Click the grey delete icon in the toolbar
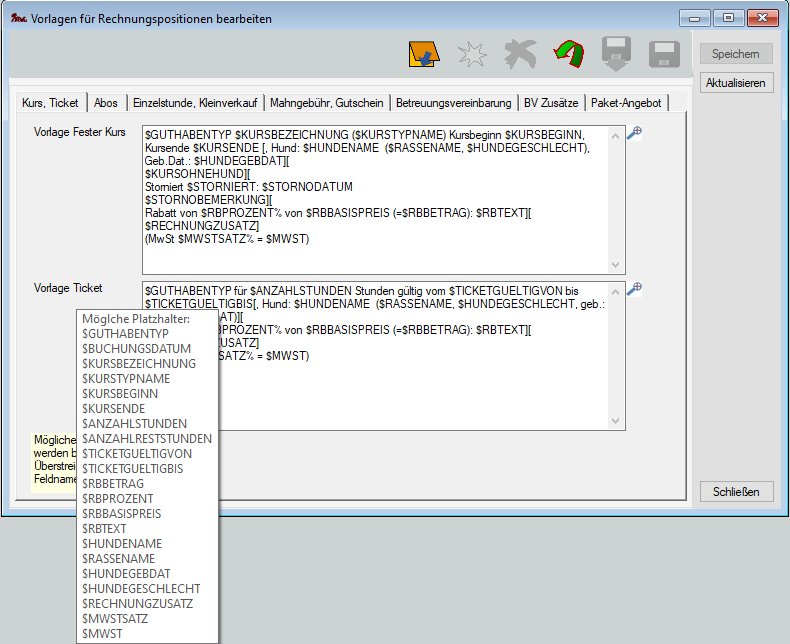This screenshot has height=644, width=790. point(520,56)
